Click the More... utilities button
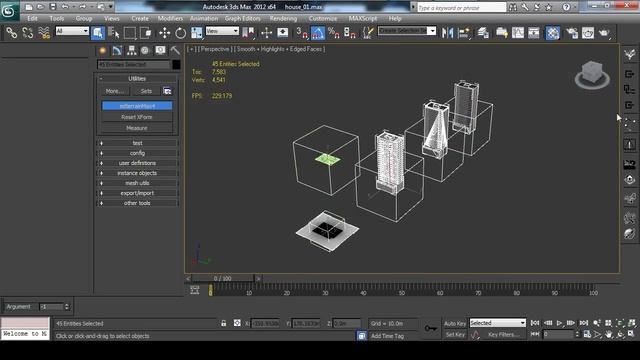The height and width of the screenshot is (360, 640). coord(115,91)
